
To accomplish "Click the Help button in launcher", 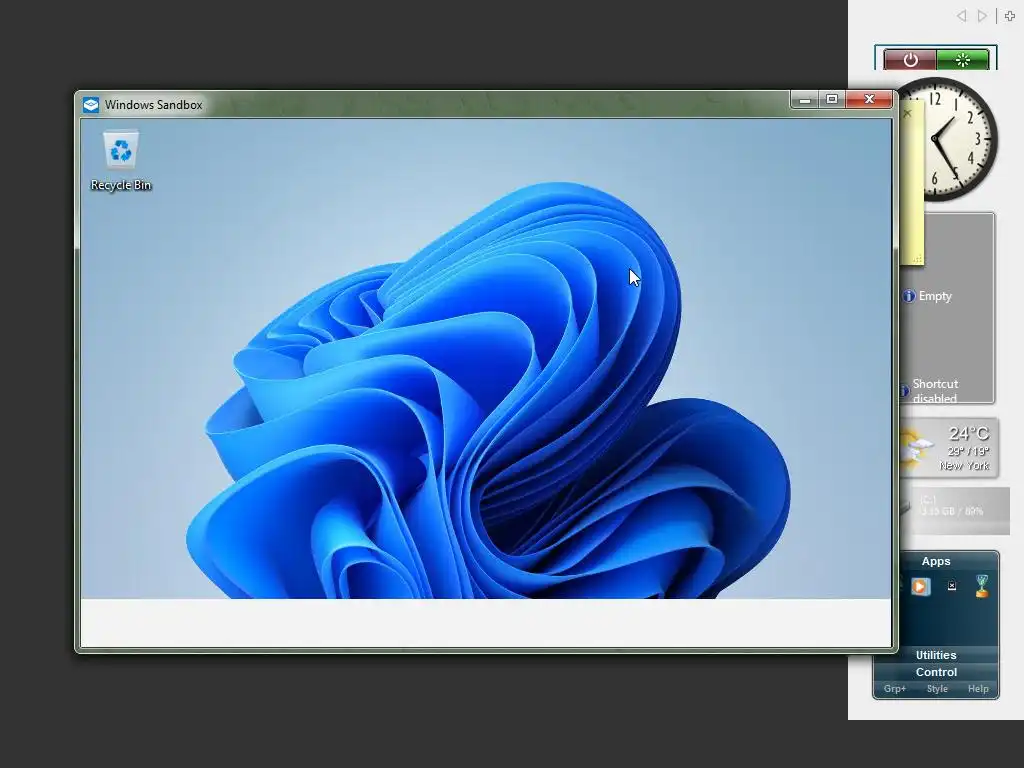I will pyautogui.click(x=978, y=689).
